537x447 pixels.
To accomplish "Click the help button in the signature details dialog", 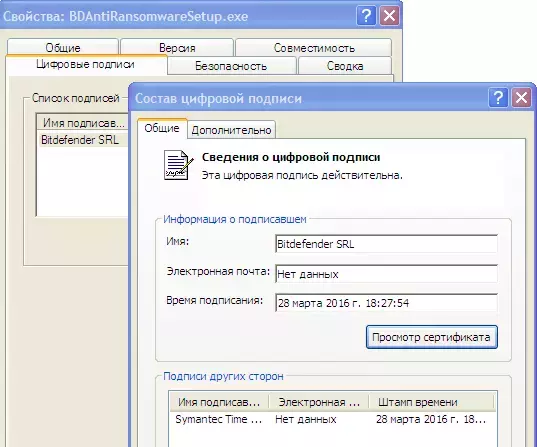I will click(498, 98).
